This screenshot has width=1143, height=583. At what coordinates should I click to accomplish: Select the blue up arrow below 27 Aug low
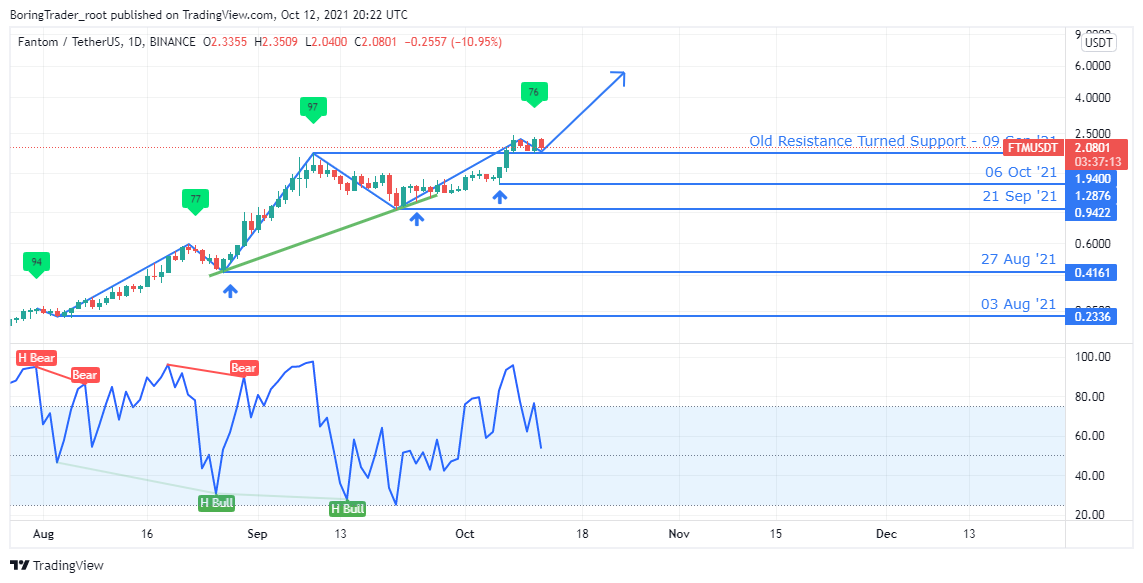[x=230, y=291]
